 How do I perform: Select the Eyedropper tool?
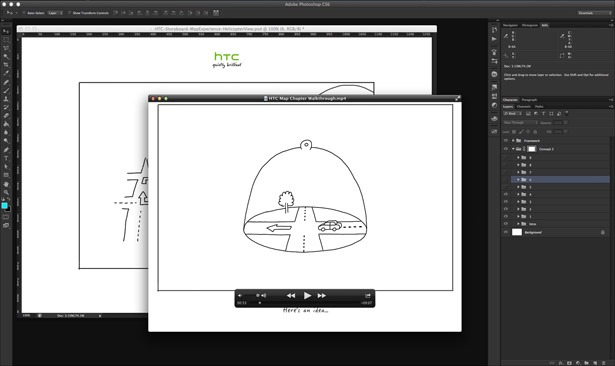tap(6, 73)
